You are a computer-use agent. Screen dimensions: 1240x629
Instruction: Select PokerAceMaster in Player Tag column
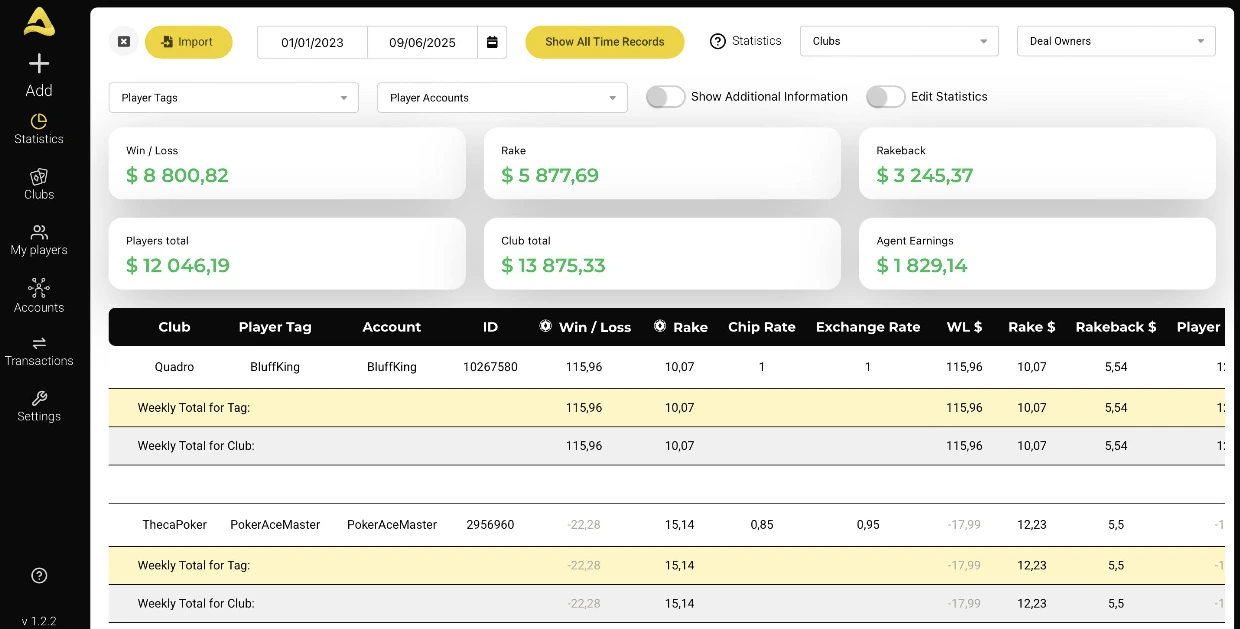pos(275,525)
